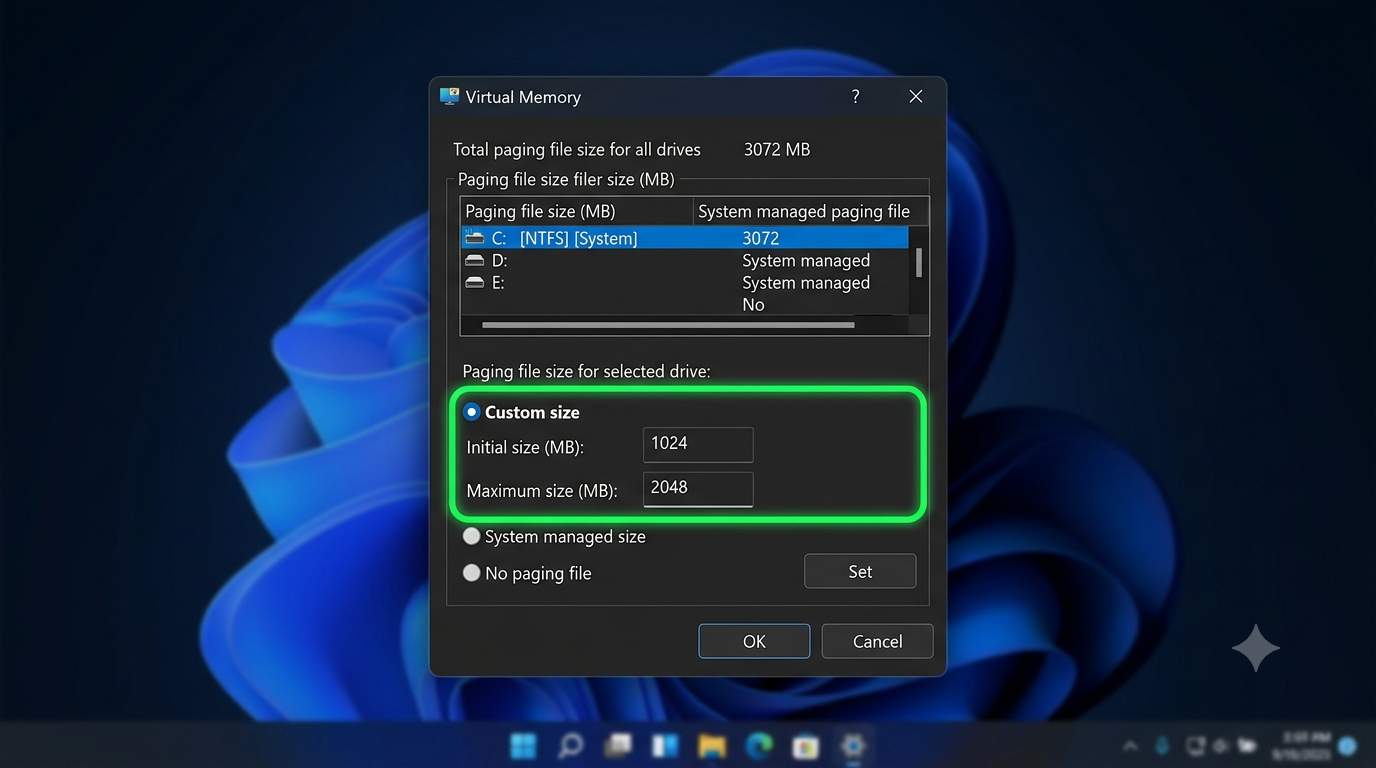Confirm with the OK button
Viewport: 1376px width, 768px height.
[754, 641]
